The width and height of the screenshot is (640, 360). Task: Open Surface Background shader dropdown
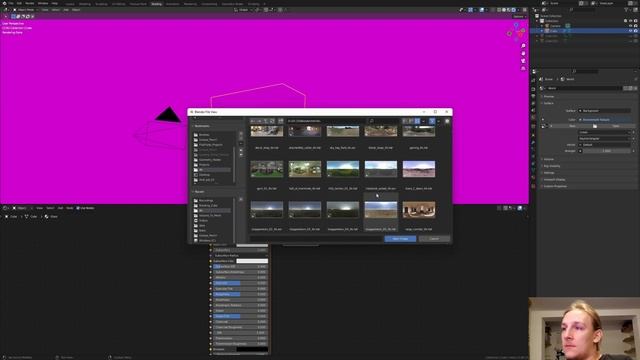coord(604,111)
